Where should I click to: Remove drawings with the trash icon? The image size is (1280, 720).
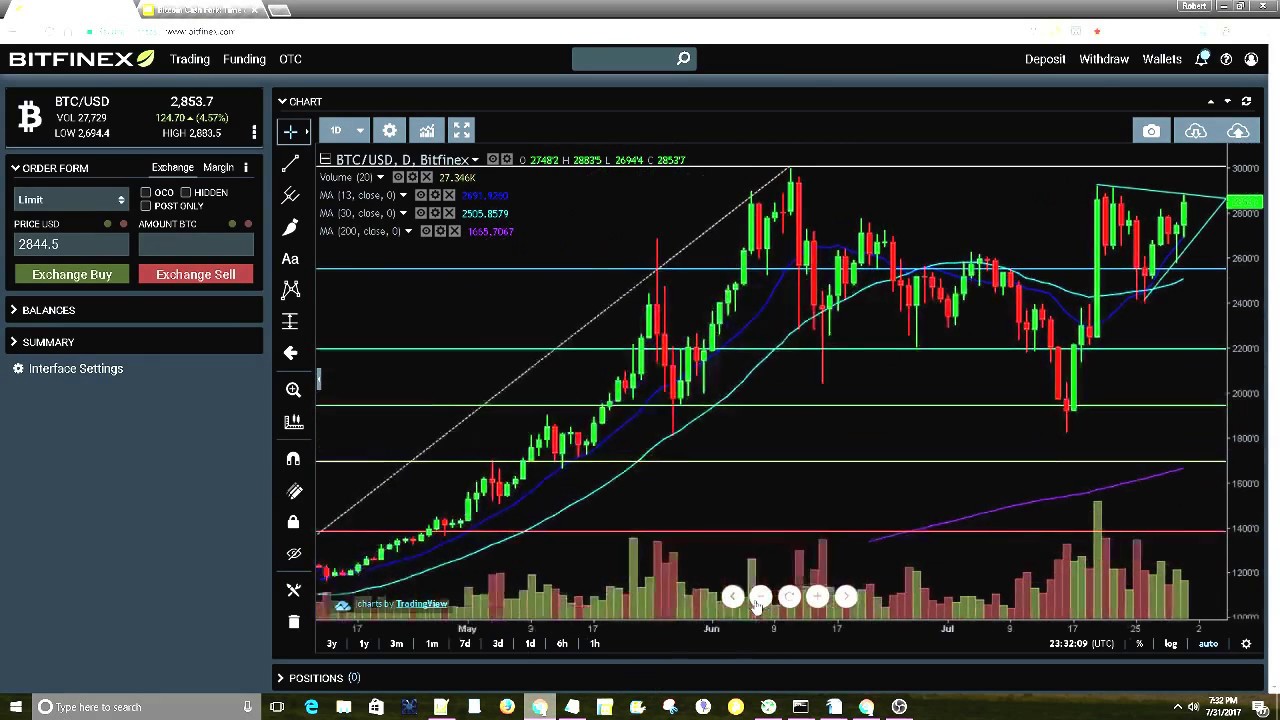(293, 622)
